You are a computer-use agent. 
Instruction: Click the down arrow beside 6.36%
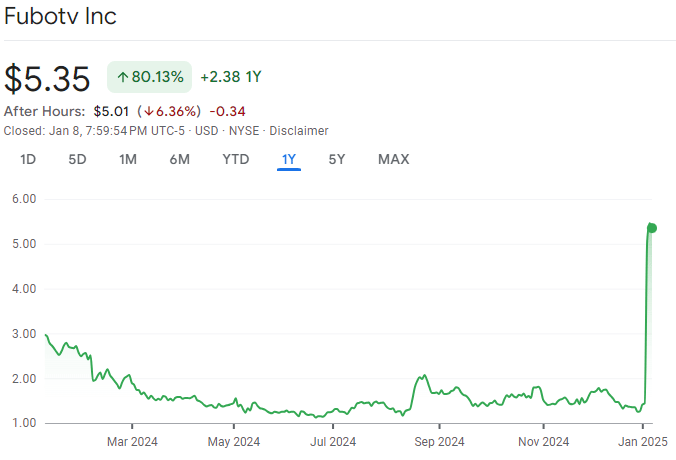coord(149,112)
